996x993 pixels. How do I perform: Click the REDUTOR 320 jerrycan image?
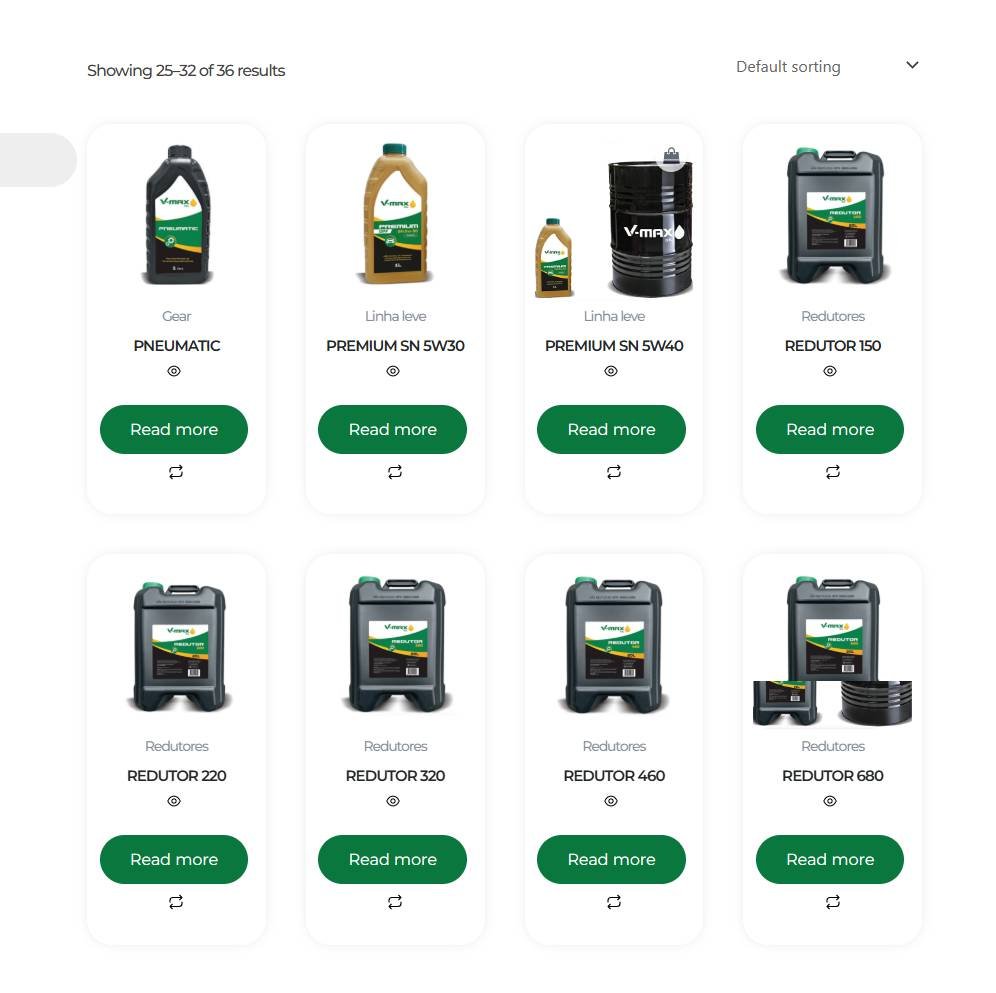397,644
